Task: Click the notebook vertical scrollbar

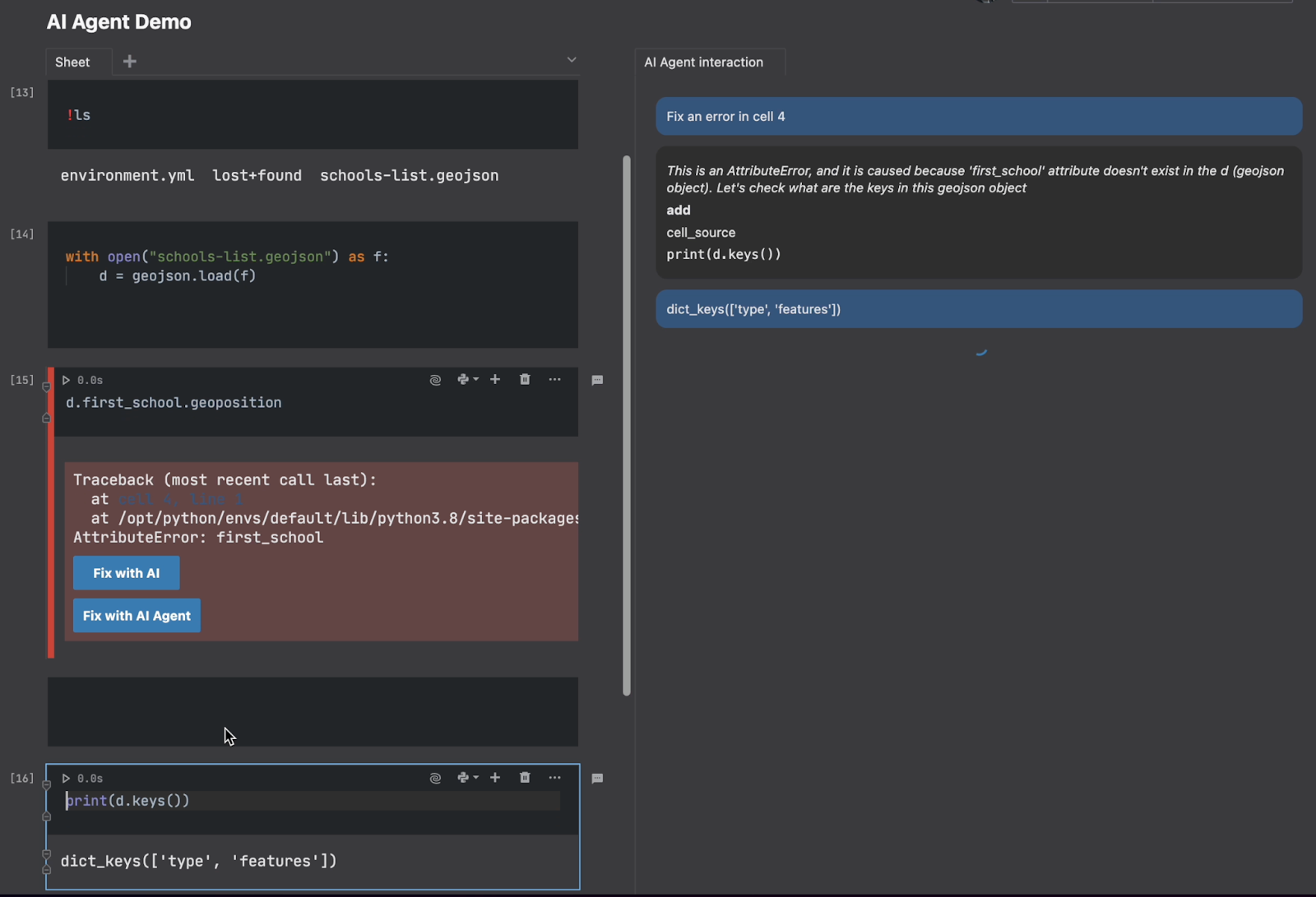Action: pos(627,426)
